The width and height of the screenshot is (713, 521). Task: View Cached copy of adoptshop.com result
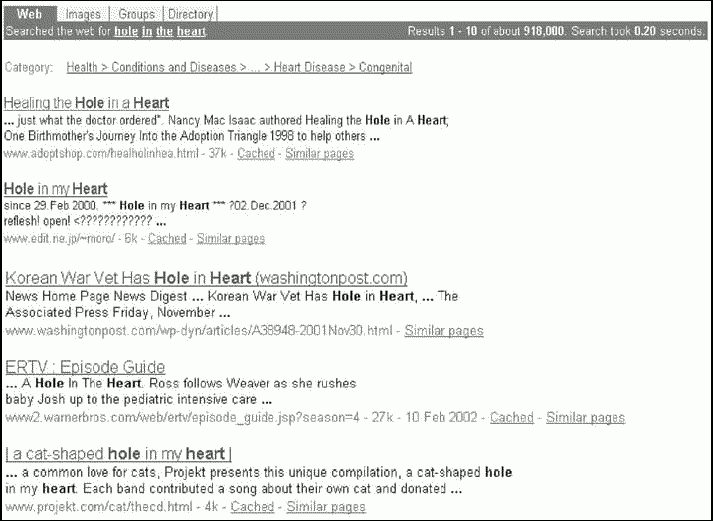(256, 154)
